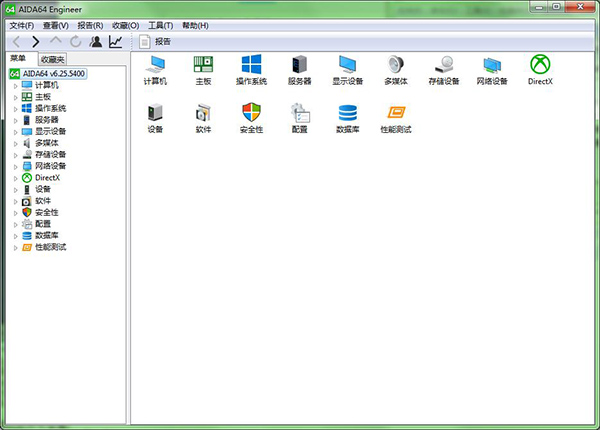Screen dimensions: 600x430
Task: Open the 数据库 database icon in main pane
Action: (x=347, y=118)
